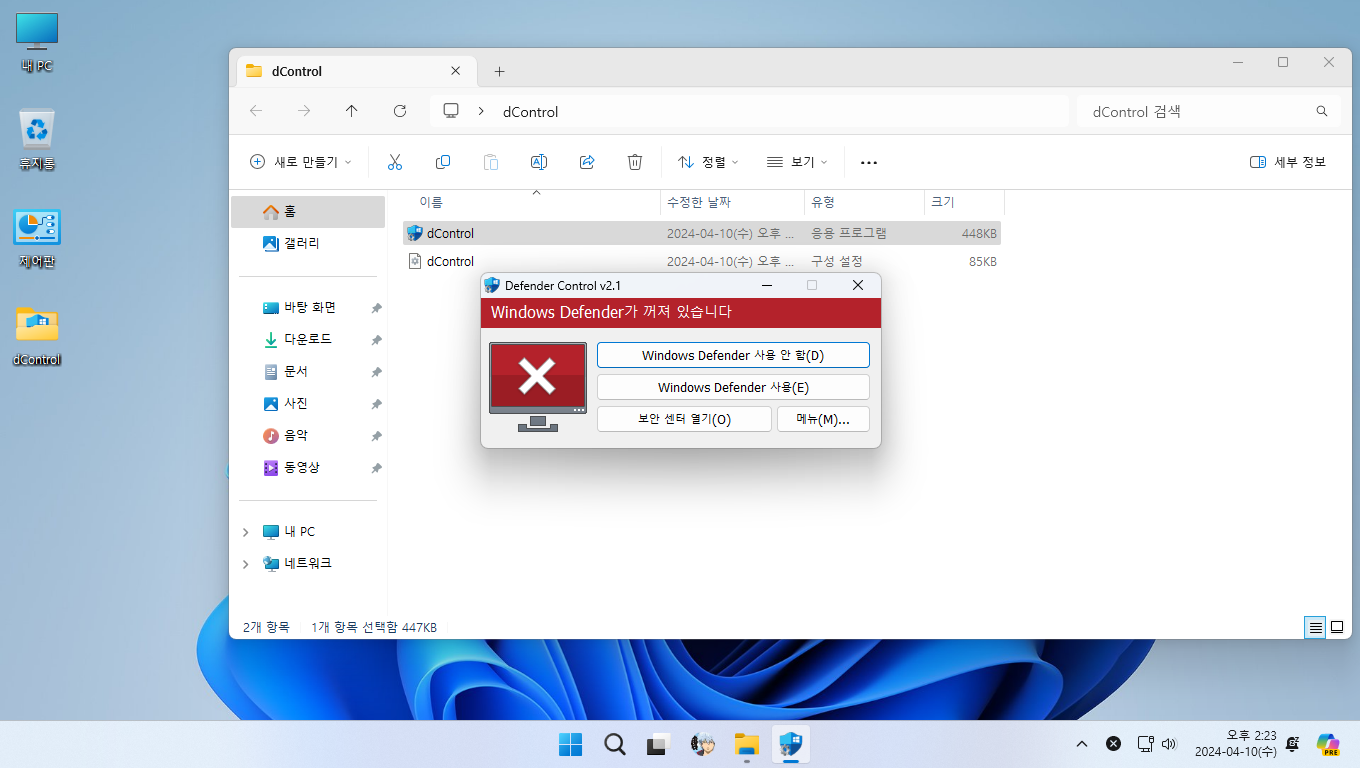Open the three-dots more options menu
Screen dimensions: 1360x768
tap(869, 162)
